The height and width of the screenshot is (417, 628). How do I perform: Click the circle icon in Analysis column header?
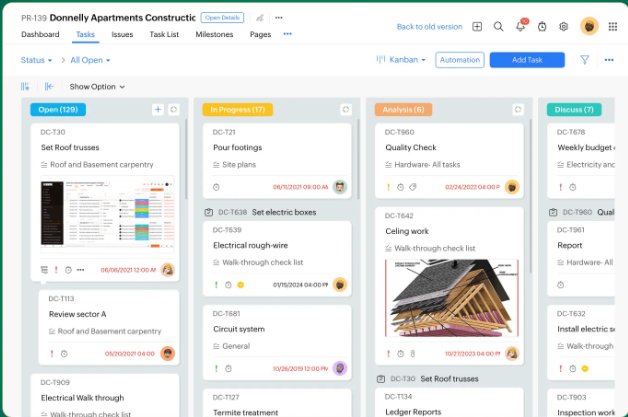click(x=518, y=109)
